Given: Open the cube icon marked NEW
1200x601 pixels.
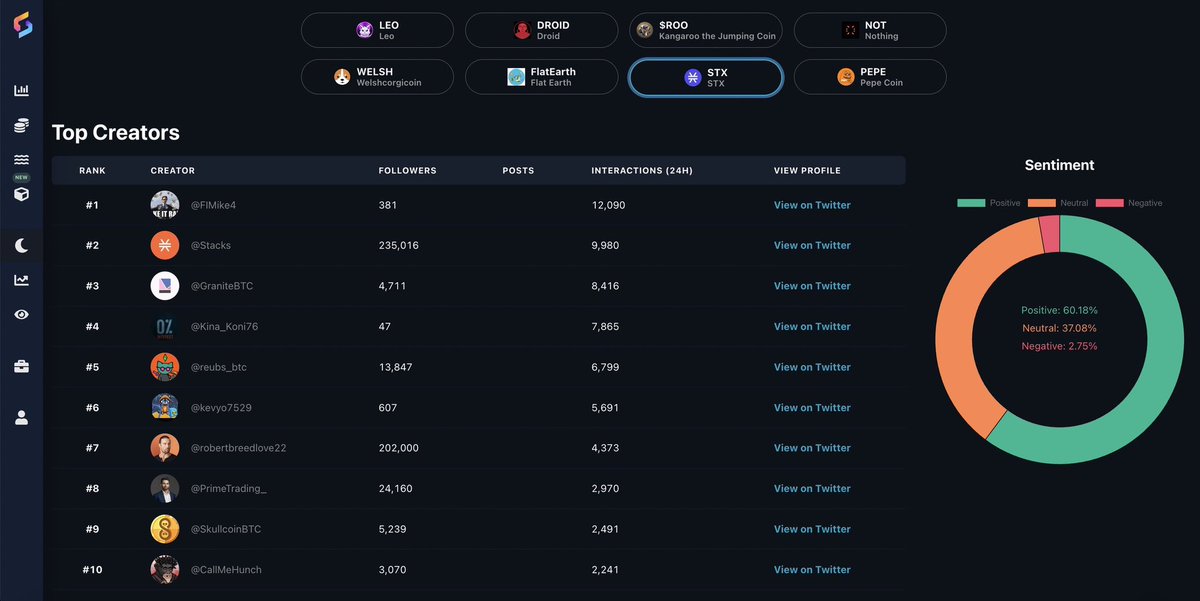Looking at the screenshot, I should point(21,193).
